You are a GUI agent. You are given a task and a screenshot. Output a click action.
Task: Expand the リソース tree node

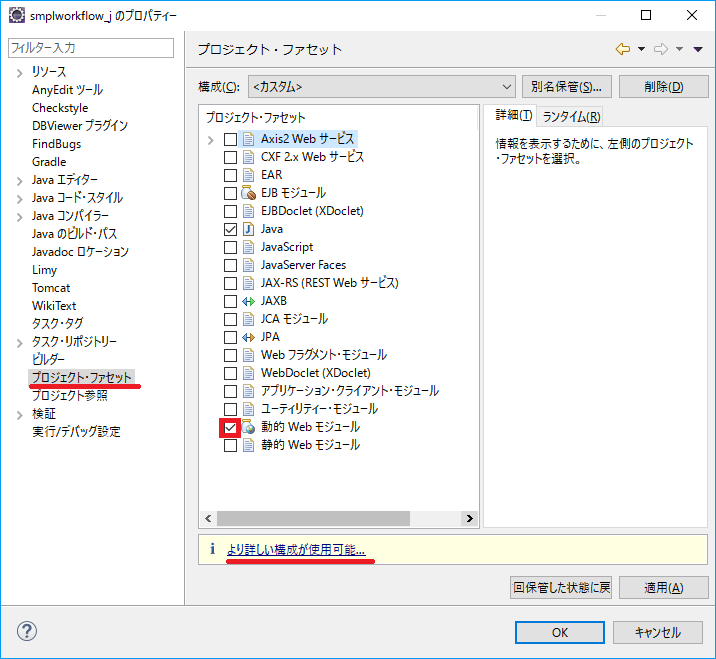(19, 73)
